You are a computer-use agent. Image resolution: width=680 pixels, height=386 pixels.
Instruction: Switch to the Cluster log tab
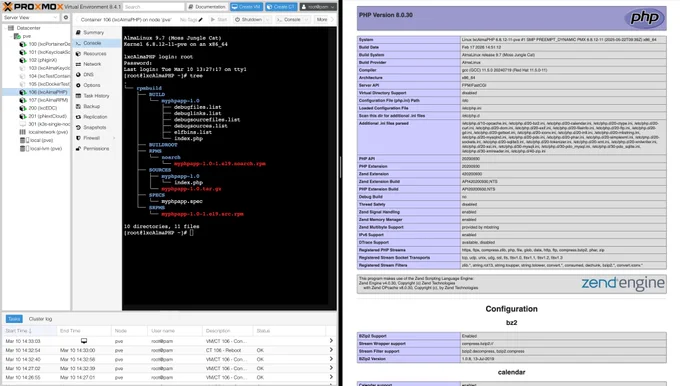[40, 319]
